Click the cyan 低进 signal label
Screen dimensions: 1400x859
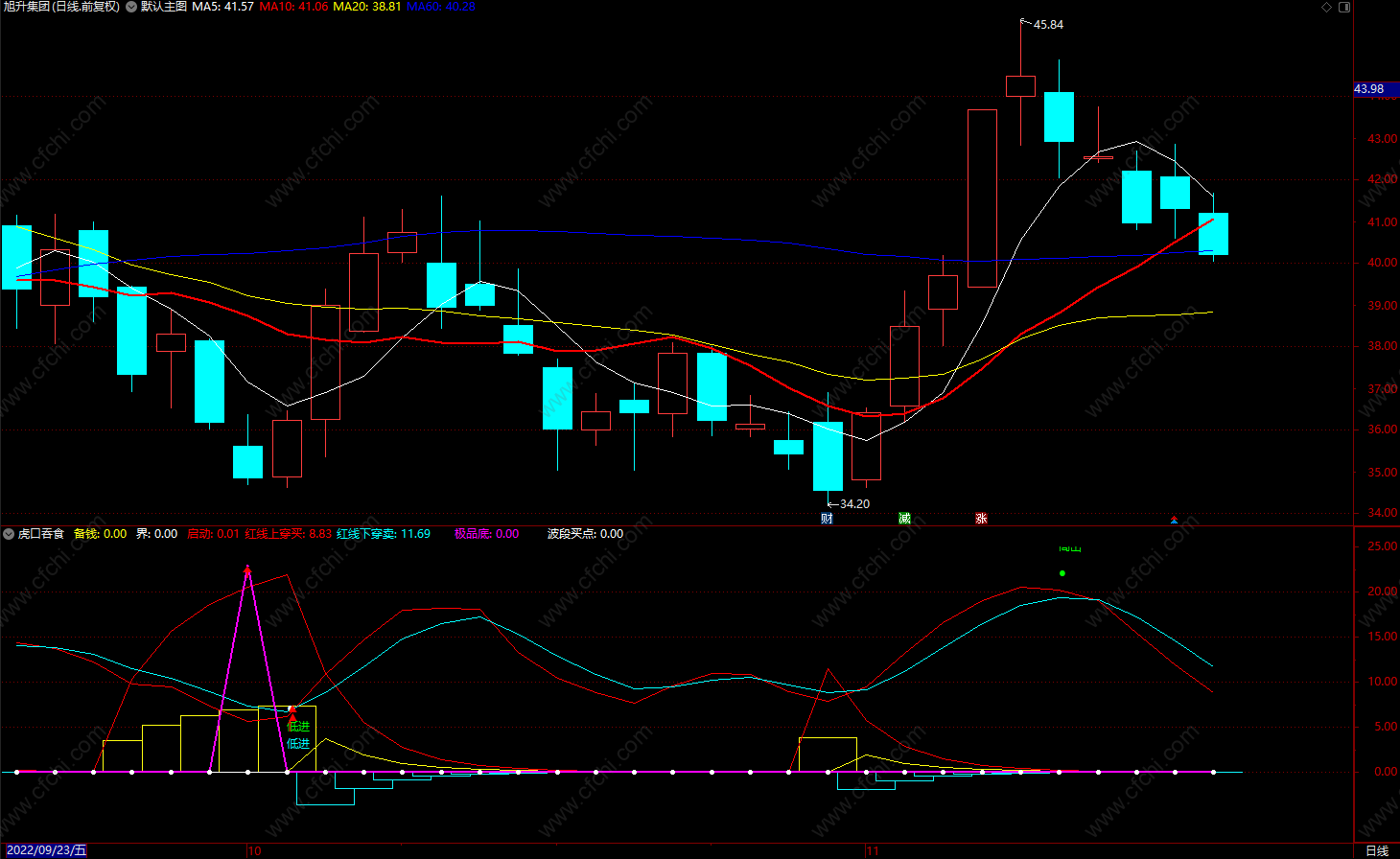pos(298,744)
